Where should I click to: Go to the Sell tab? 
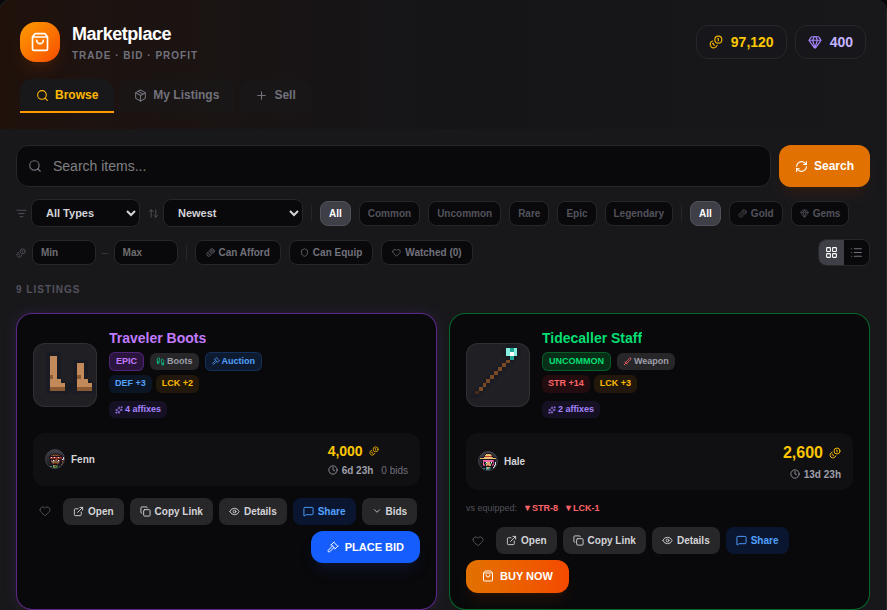(276, 95)
